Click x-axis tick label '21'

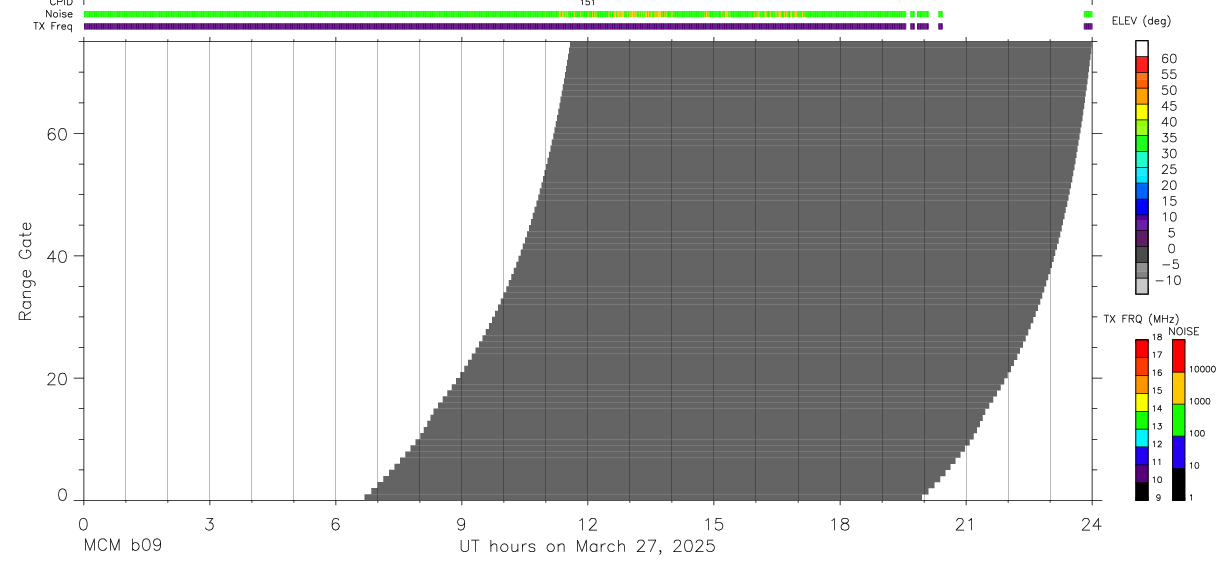(965, 524)
